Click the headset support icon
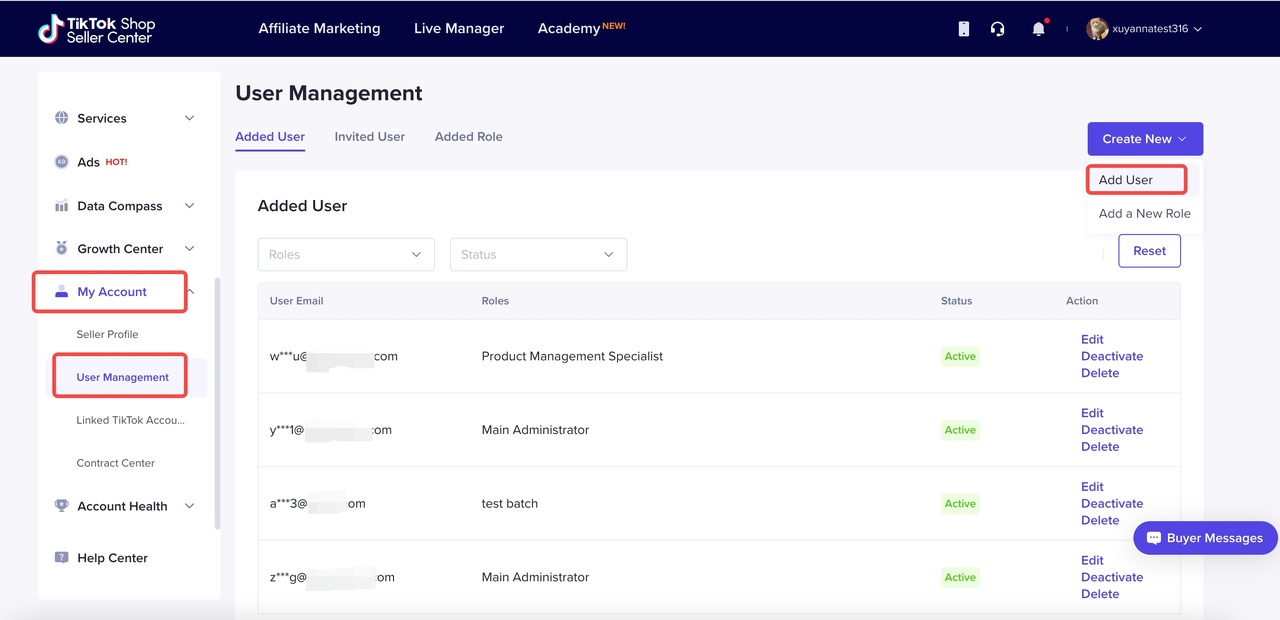The image size is (1280, 620). tap(997, 29)
